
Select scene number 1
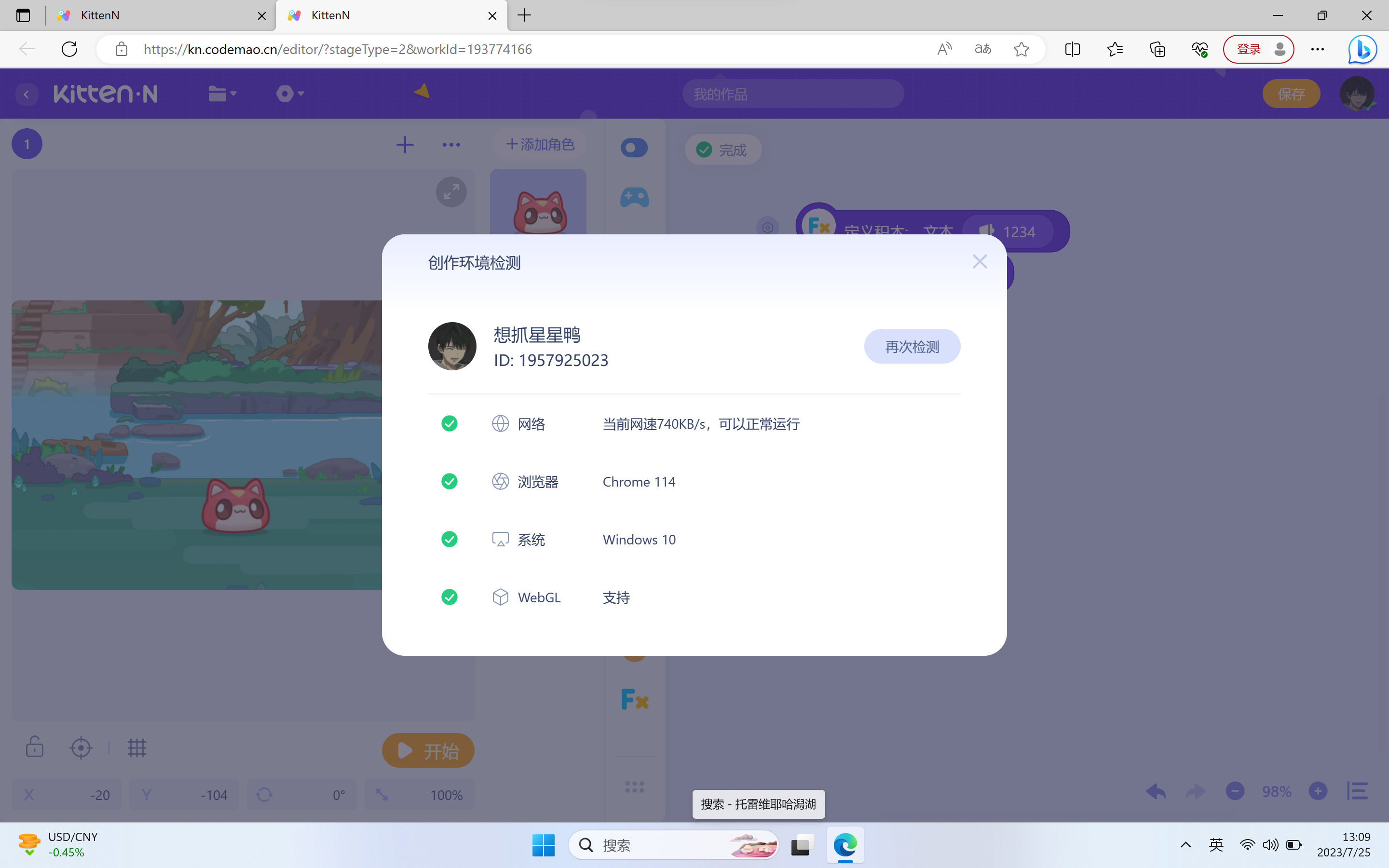(27, 144)
